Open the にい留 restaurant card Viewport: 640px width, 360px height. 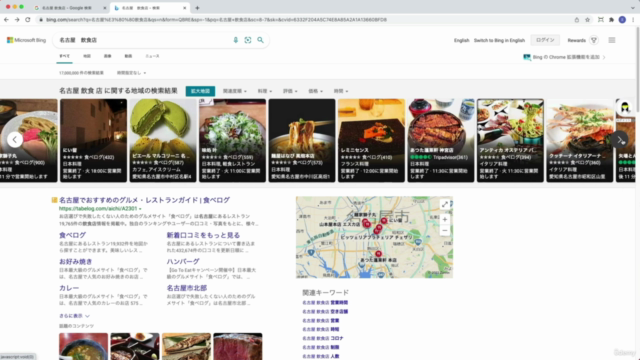93,140
